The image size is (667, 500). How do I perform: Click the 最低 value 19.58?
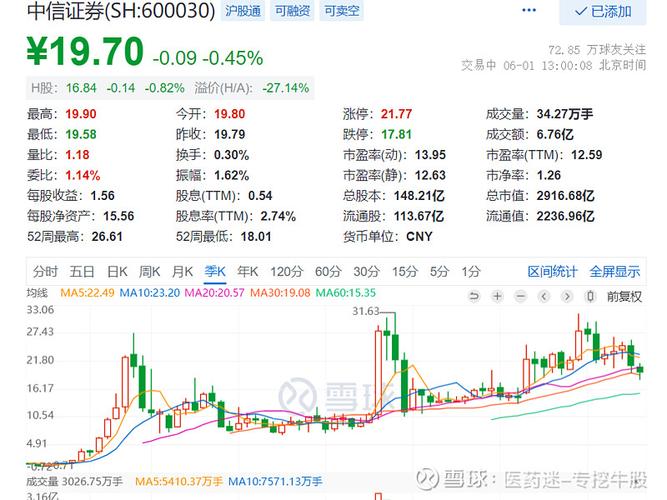pyautogui.click(x=81, y=134)
